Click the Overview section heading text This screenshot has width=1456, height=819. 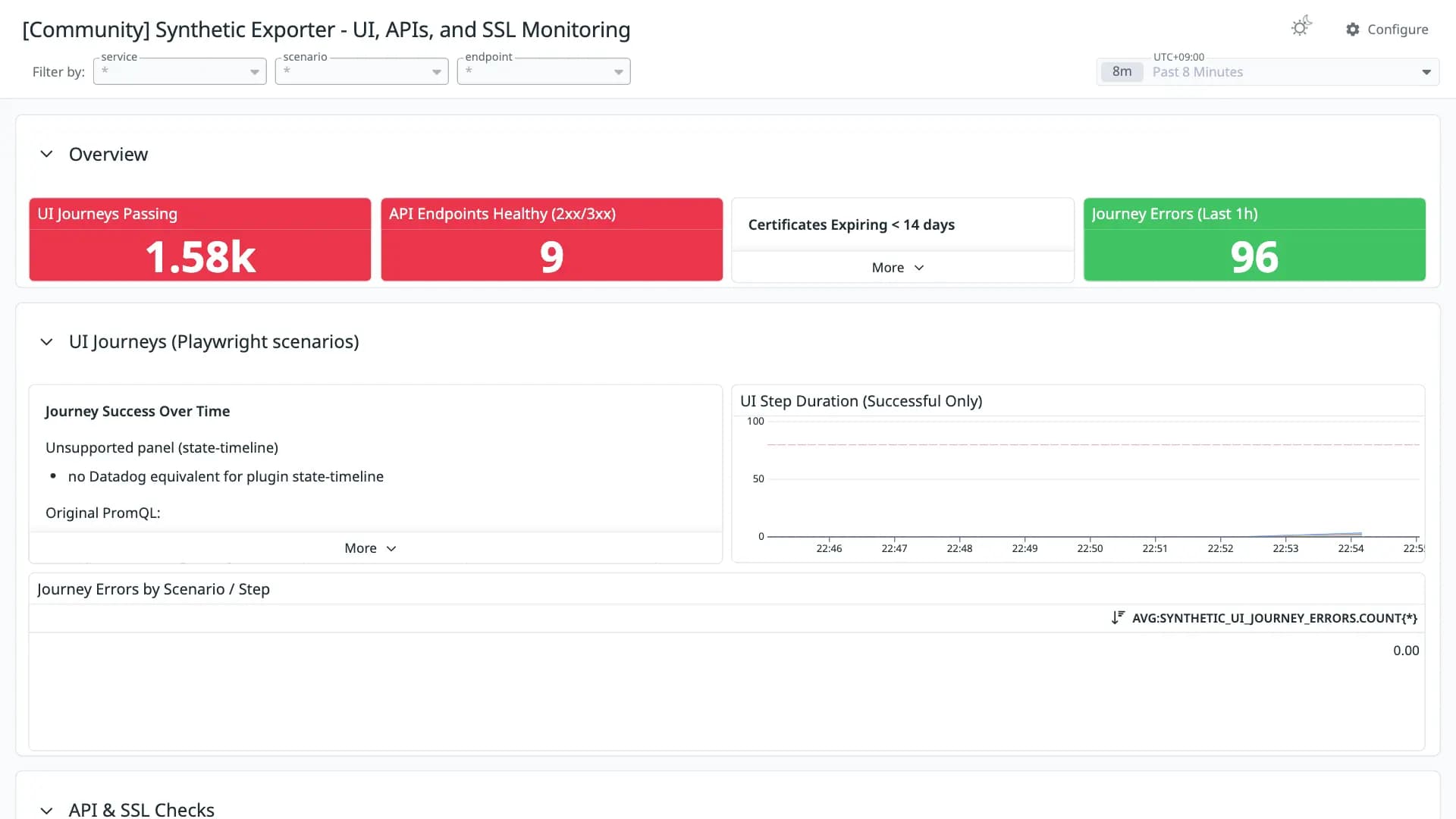(x=108, y=154)
